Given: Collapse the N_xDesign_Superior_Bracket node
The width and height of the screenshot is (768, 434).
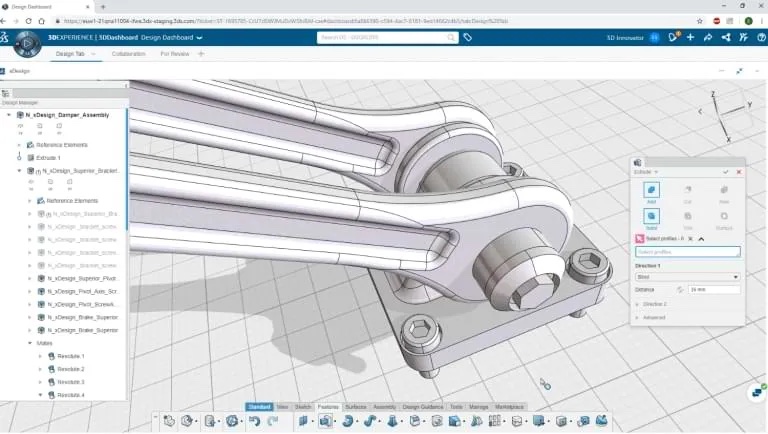Looking at the screenshot, I should [x=19, y=170].
